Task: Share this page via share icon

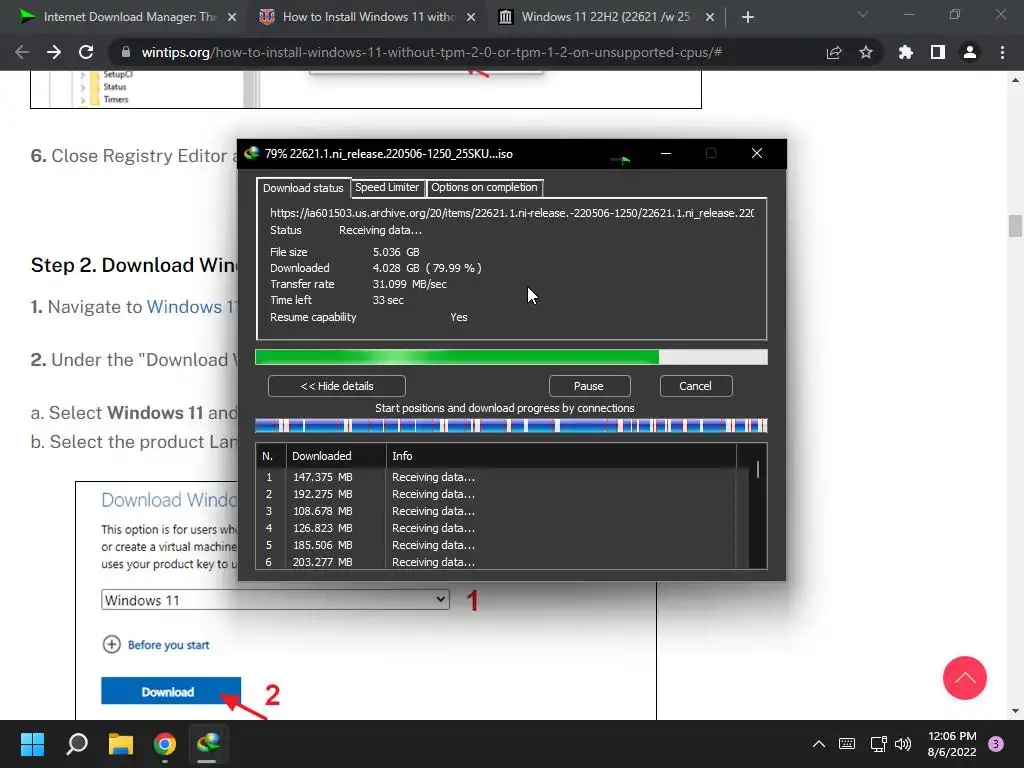Action: (x=834, y=52)
